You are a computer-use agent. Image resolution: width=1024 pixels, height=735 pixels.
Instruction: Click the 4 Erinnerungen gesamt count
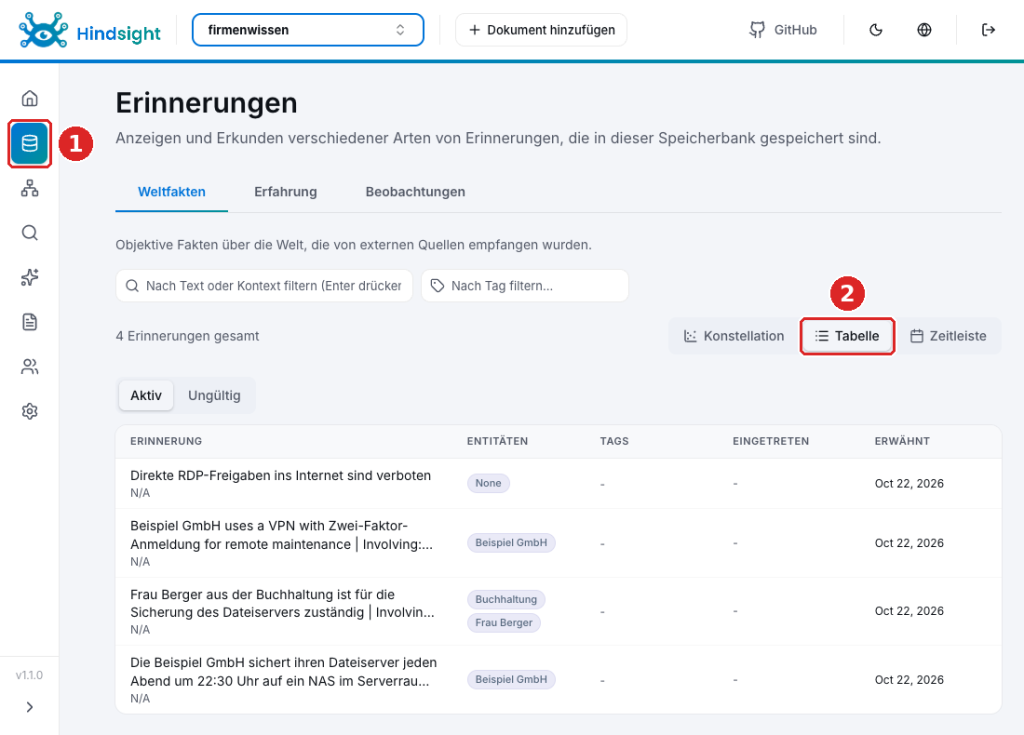pyautogui.click(x=187, y=336)
